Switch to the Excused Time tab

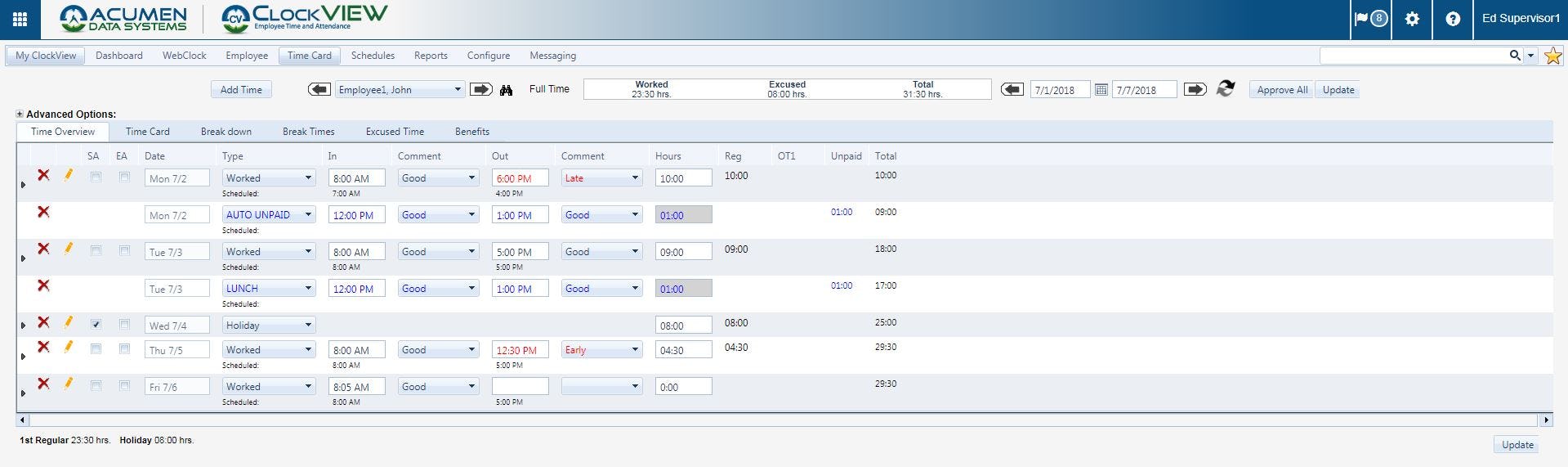395,131
